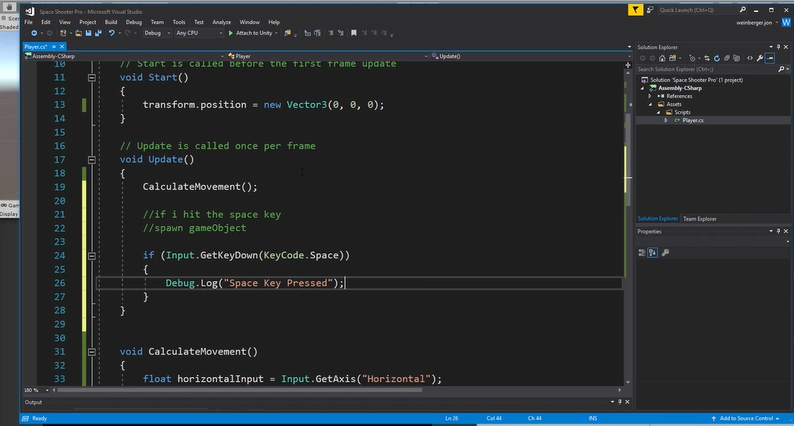Collapse the Scripts folder node
Image resolution: width=794 pixels, height=426 pixels.
click(658, 112)
